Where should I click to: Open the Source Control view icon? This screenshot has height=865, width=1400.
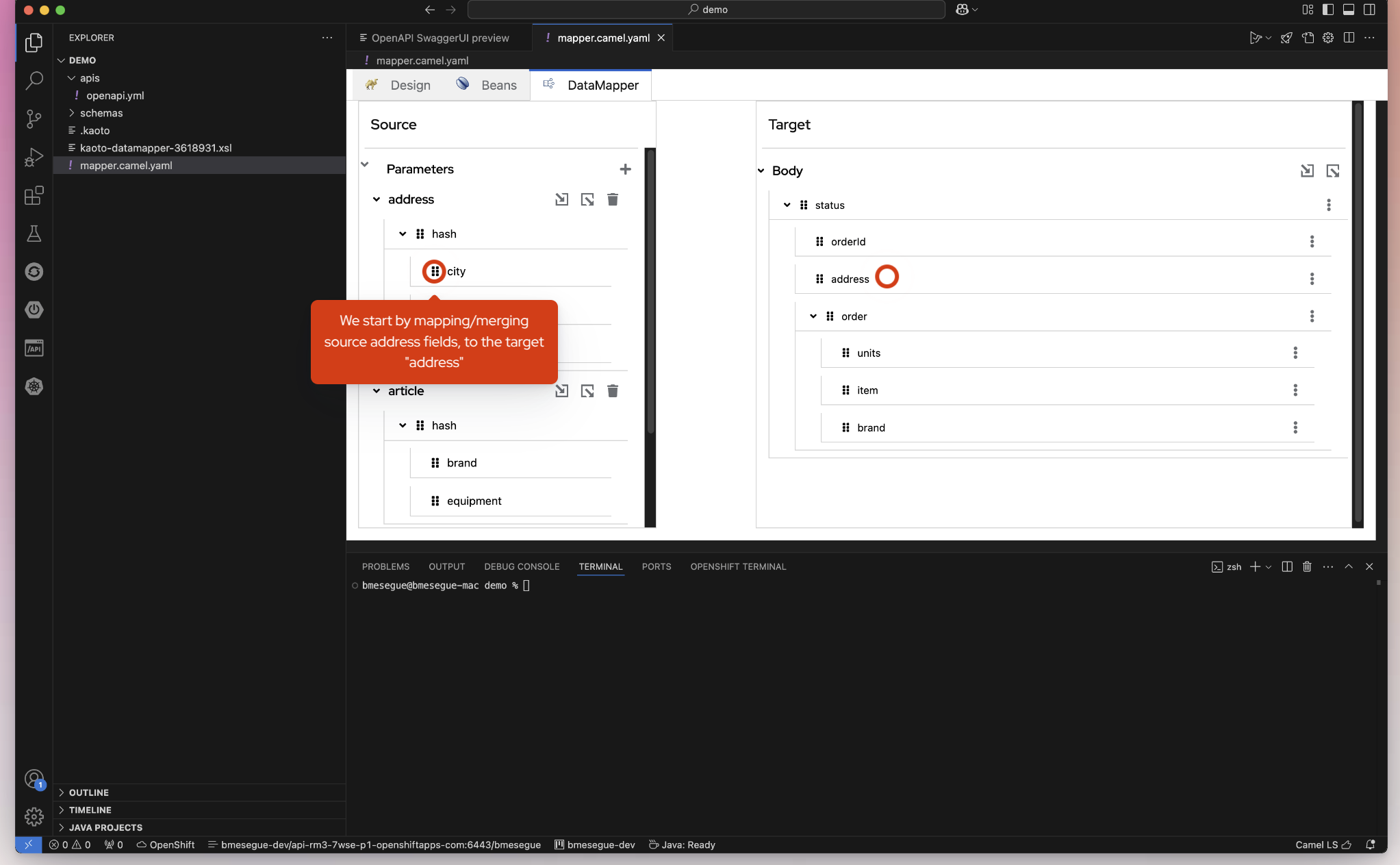(34, 118)
